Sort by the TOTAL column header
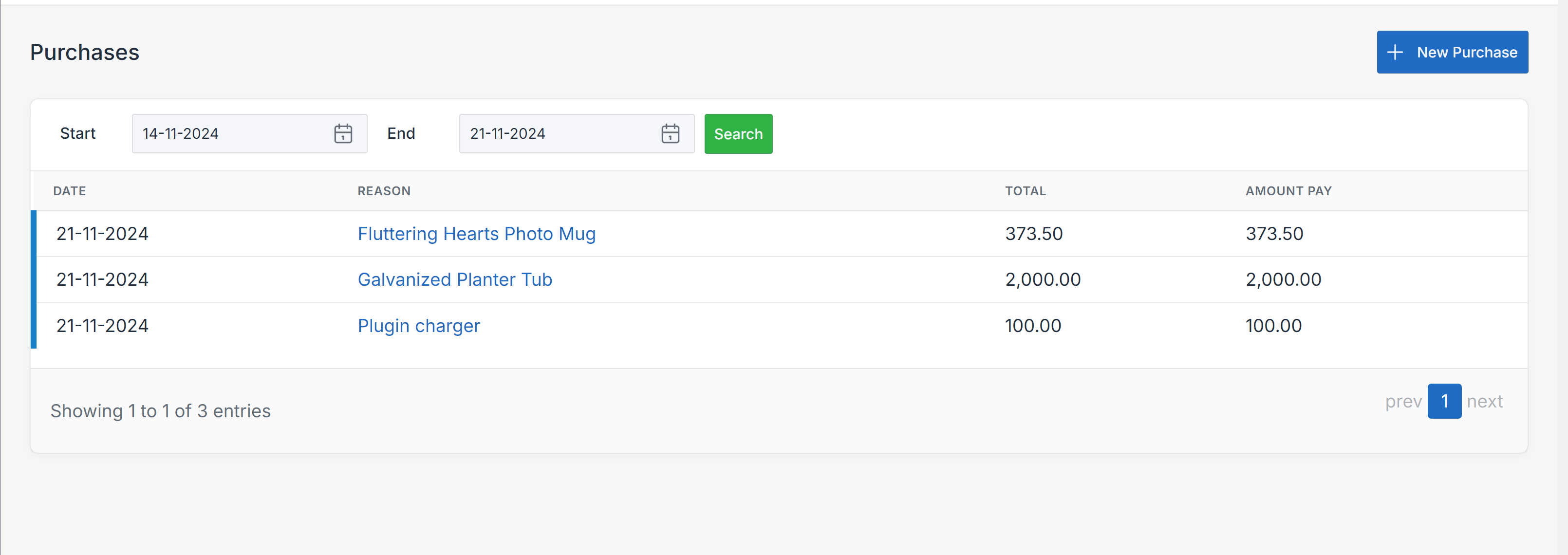This screenshot has height=555, width=1568. click(1026, 190)
